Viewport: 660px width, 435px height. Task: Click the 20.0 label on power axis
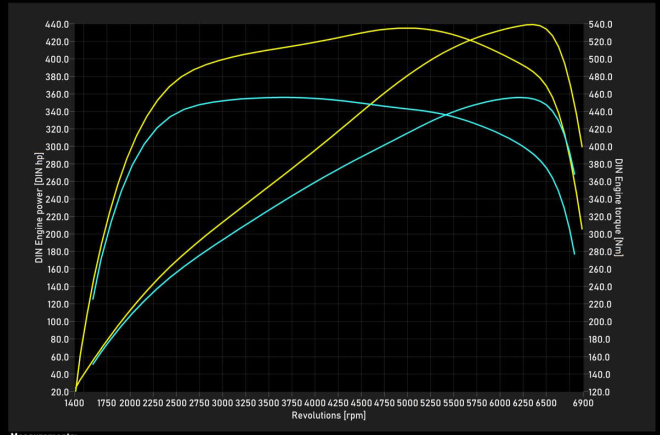click(58, 392)
